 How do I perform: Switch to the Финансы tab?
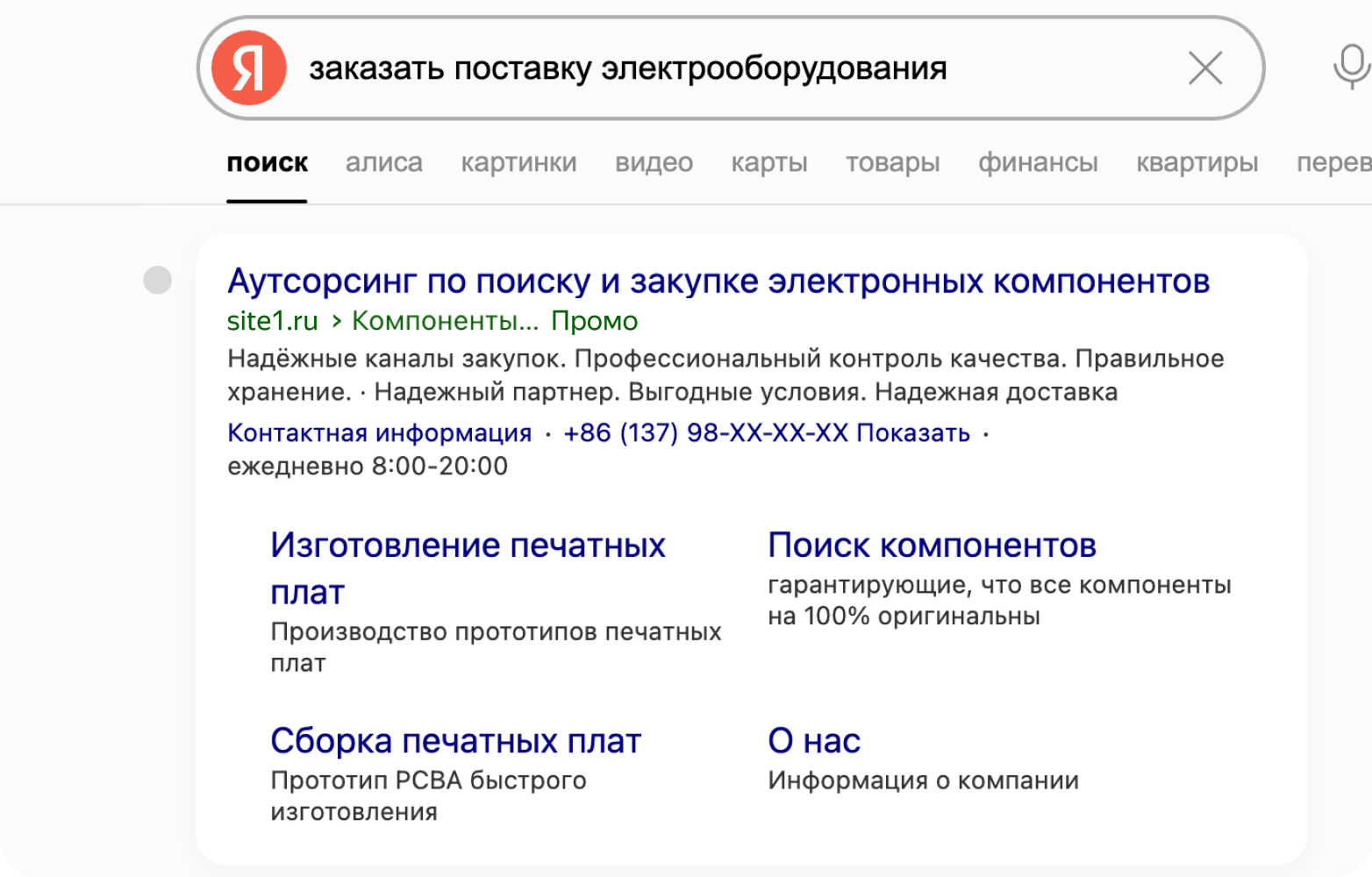click(1038, 163)
